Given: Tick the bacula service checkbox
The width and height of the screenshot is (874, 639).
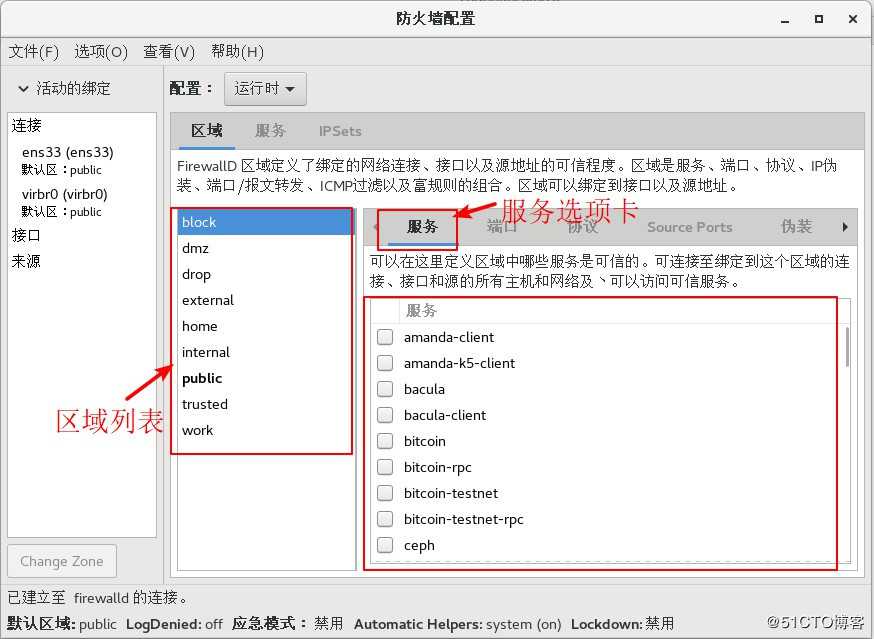Looking at the screenshot, I should tap(385, 389).
